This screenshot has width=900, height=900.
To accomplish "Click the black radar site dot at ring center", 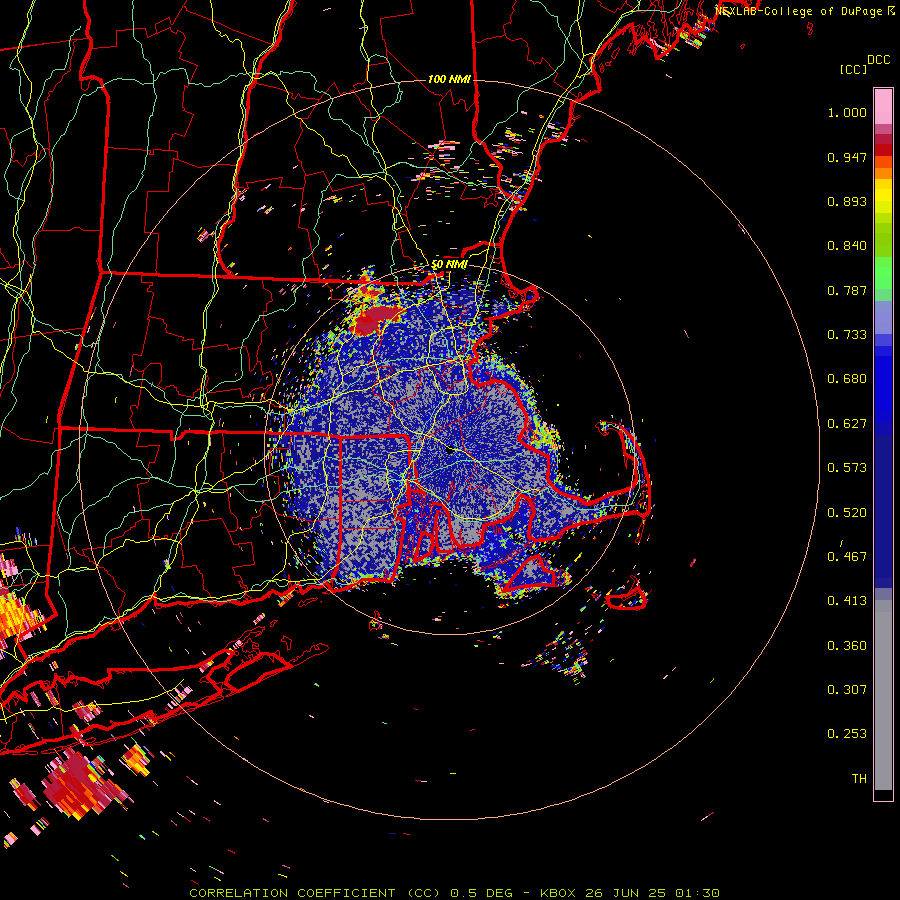I will pos(450,451).
